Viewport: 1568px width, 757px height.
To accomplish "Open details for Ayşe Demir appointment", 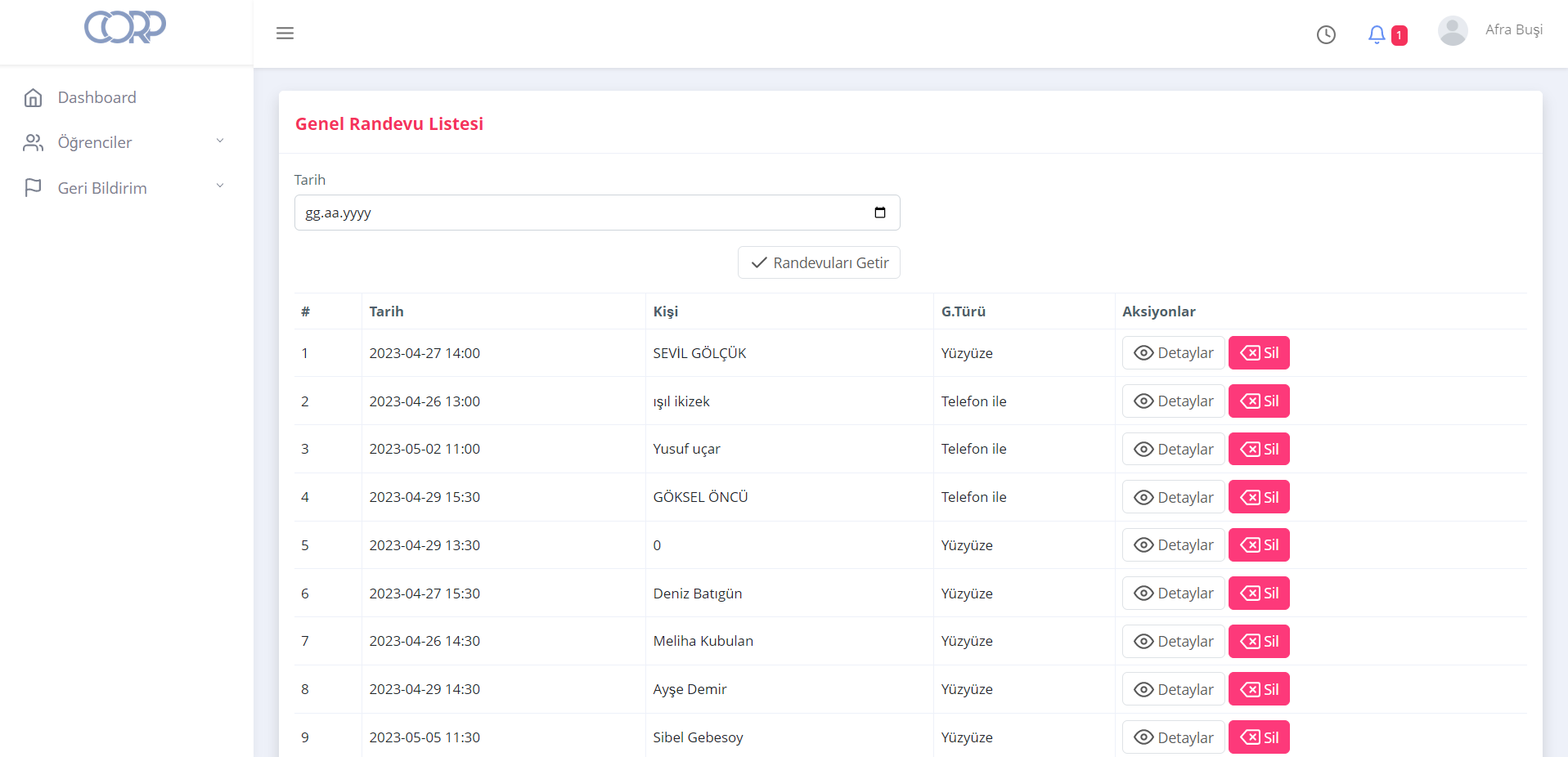I will tap(1173, 690).
